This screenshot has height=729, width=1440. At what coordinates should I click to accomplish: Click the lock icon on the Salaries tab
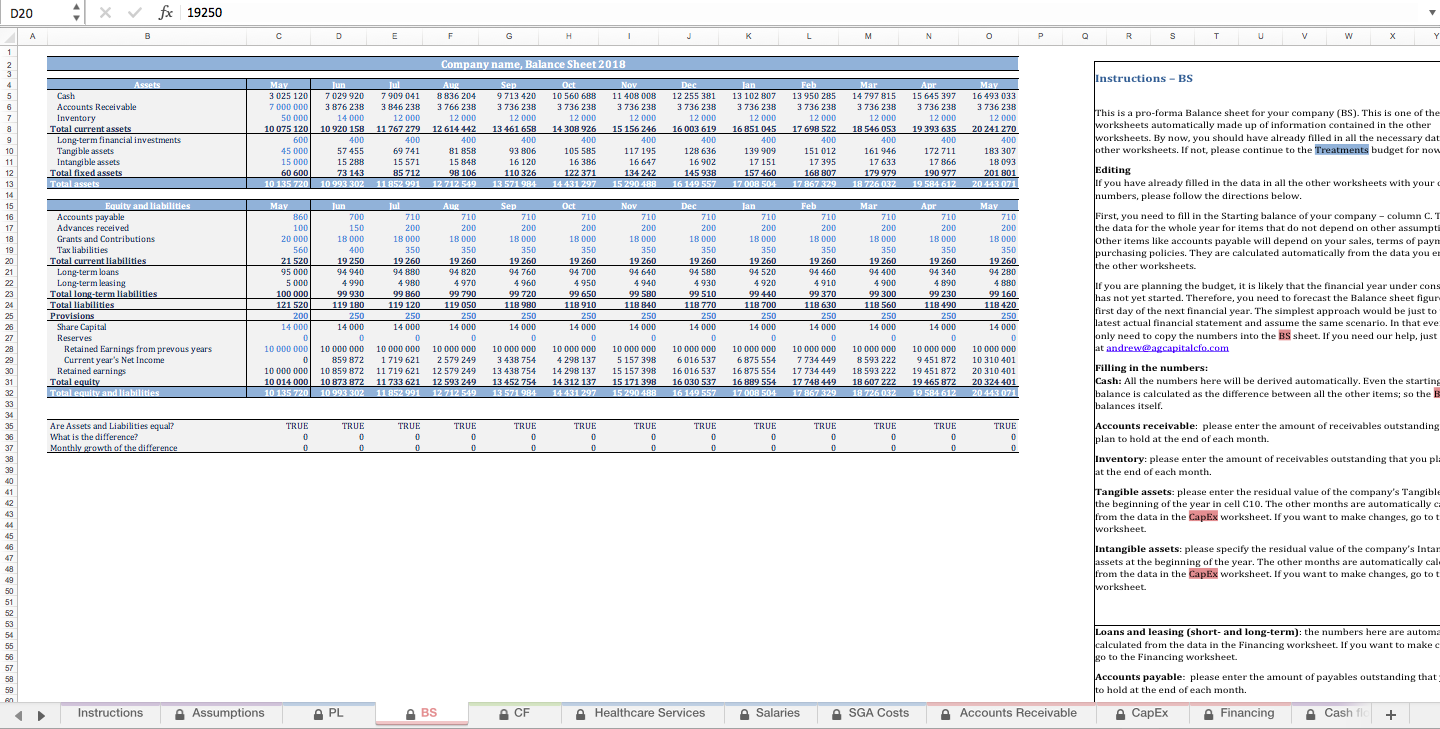click(744, 713)
